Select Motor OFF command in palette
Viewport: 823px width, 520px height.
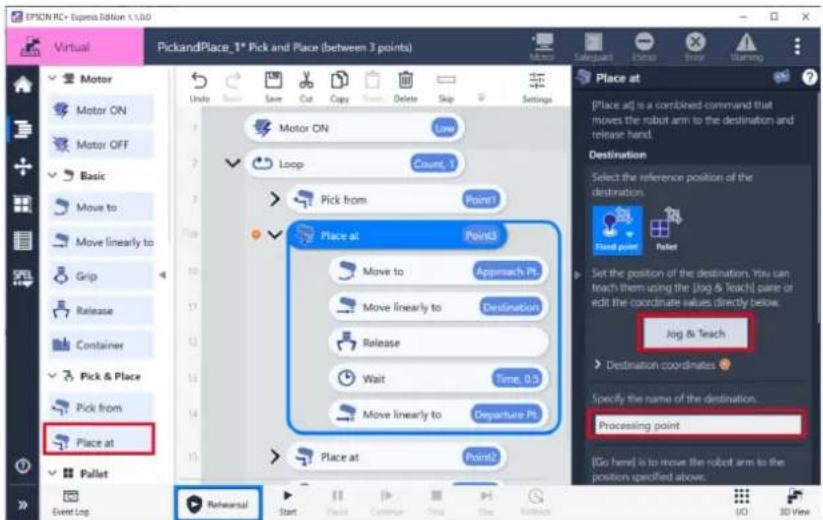(x=101, y=144)
